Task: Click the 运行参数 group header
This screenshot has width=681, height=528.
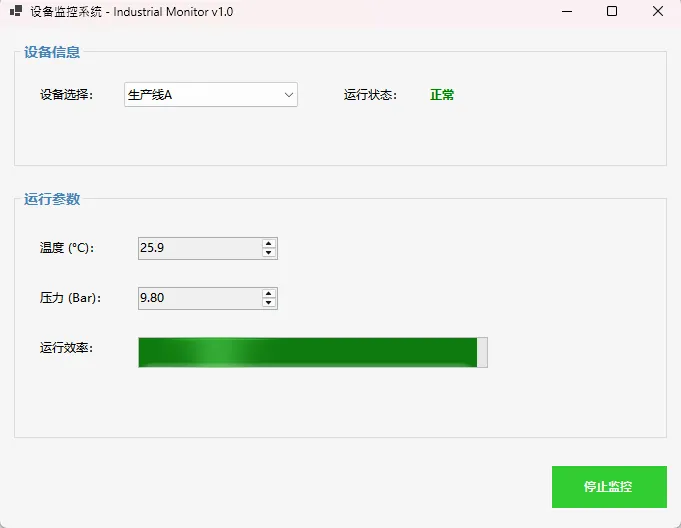Action: (52, 199)
